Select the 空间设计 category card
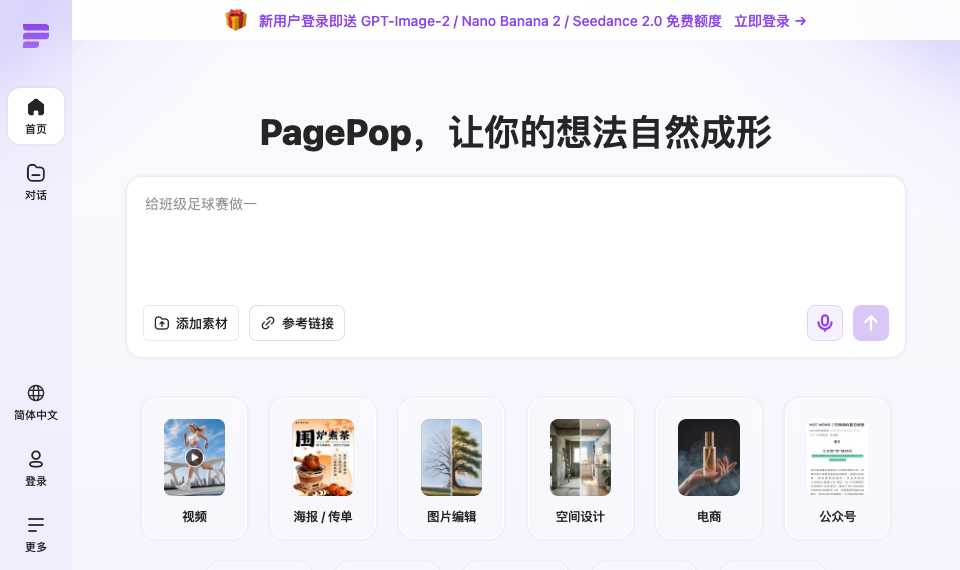 [x=580, y=469]
